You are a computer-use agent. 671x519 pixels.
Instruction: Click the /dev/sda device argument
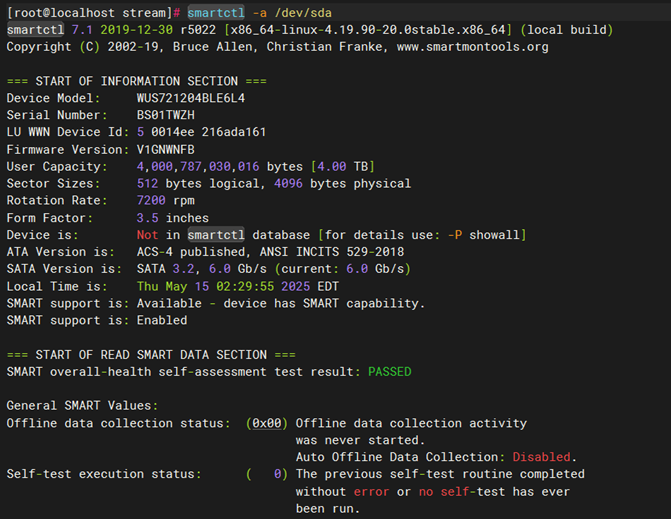303,13
